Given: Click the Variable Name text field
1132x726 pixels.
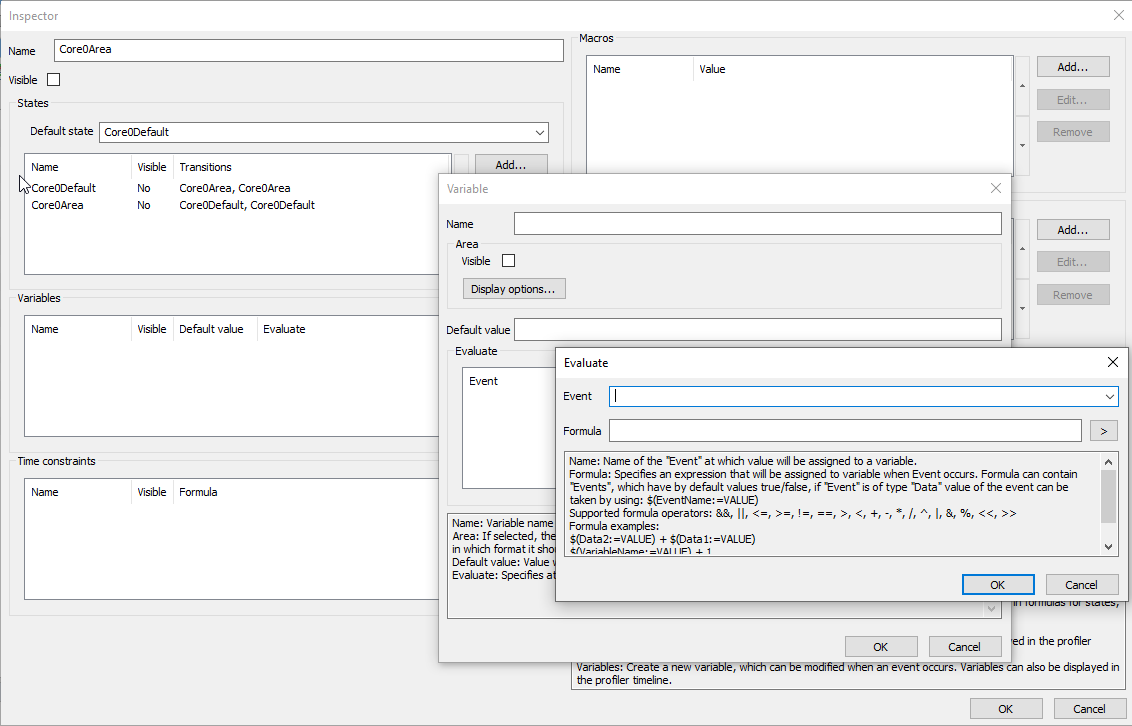Looking at the screenshot, I should (757, 224).
